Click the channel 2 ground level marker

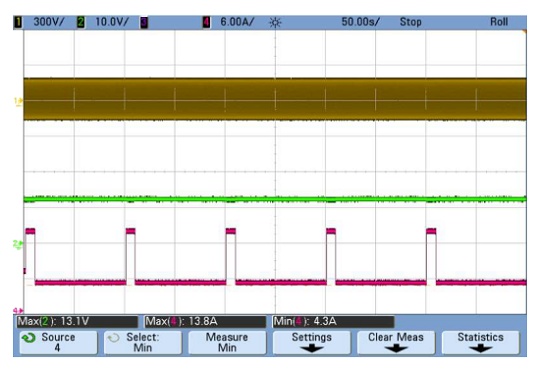click(x=18, y=245)
